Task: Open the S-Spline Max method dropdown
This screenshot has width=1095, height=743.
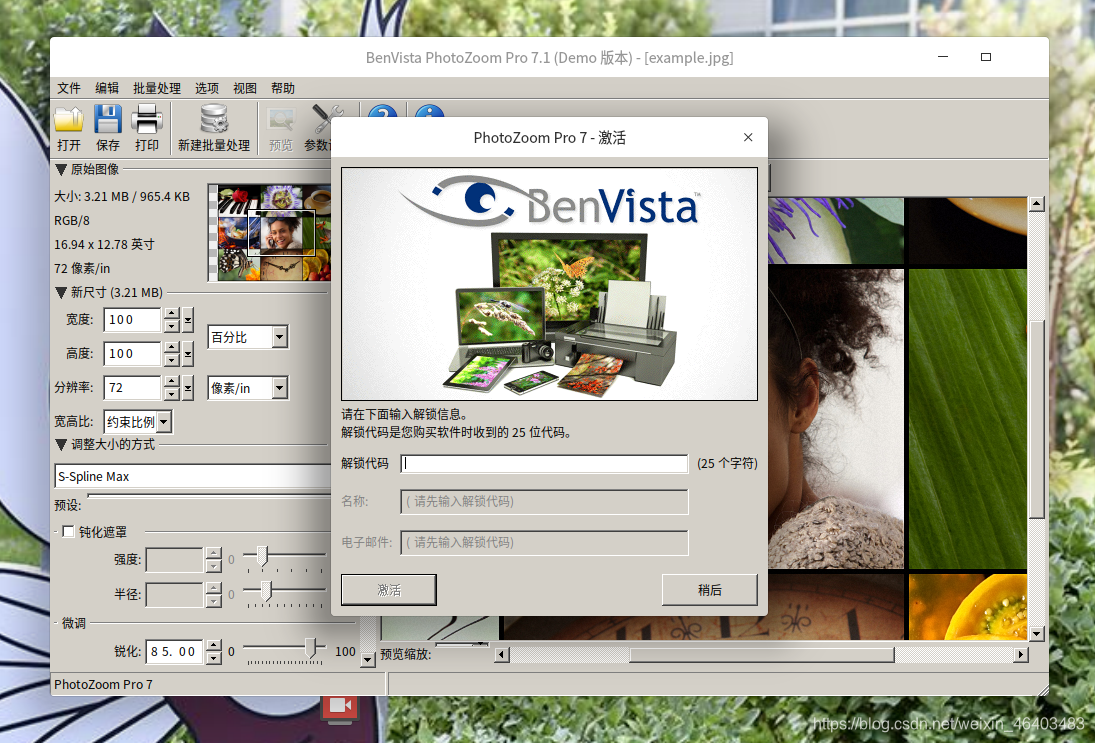Action: (193, 476)
